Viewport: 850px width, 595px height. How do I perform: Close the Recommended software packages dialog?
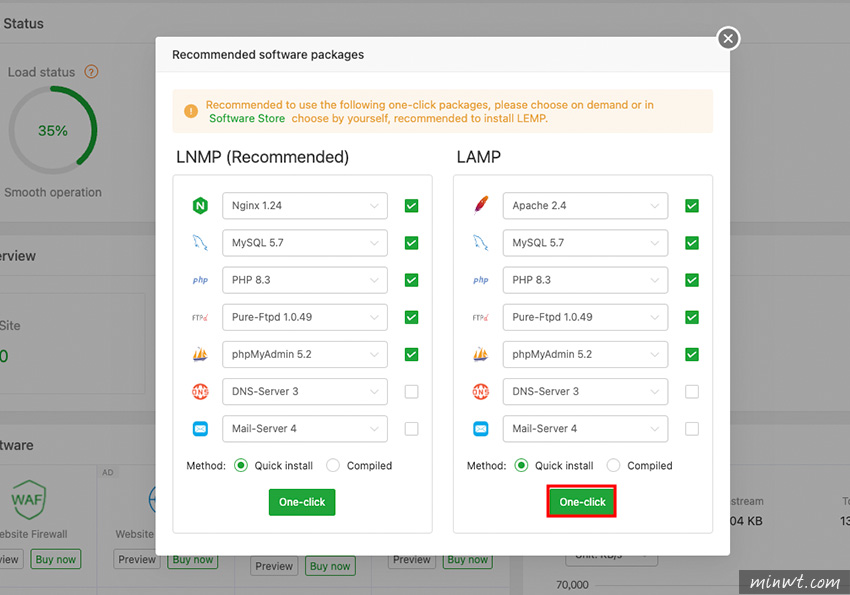point(728,38)
